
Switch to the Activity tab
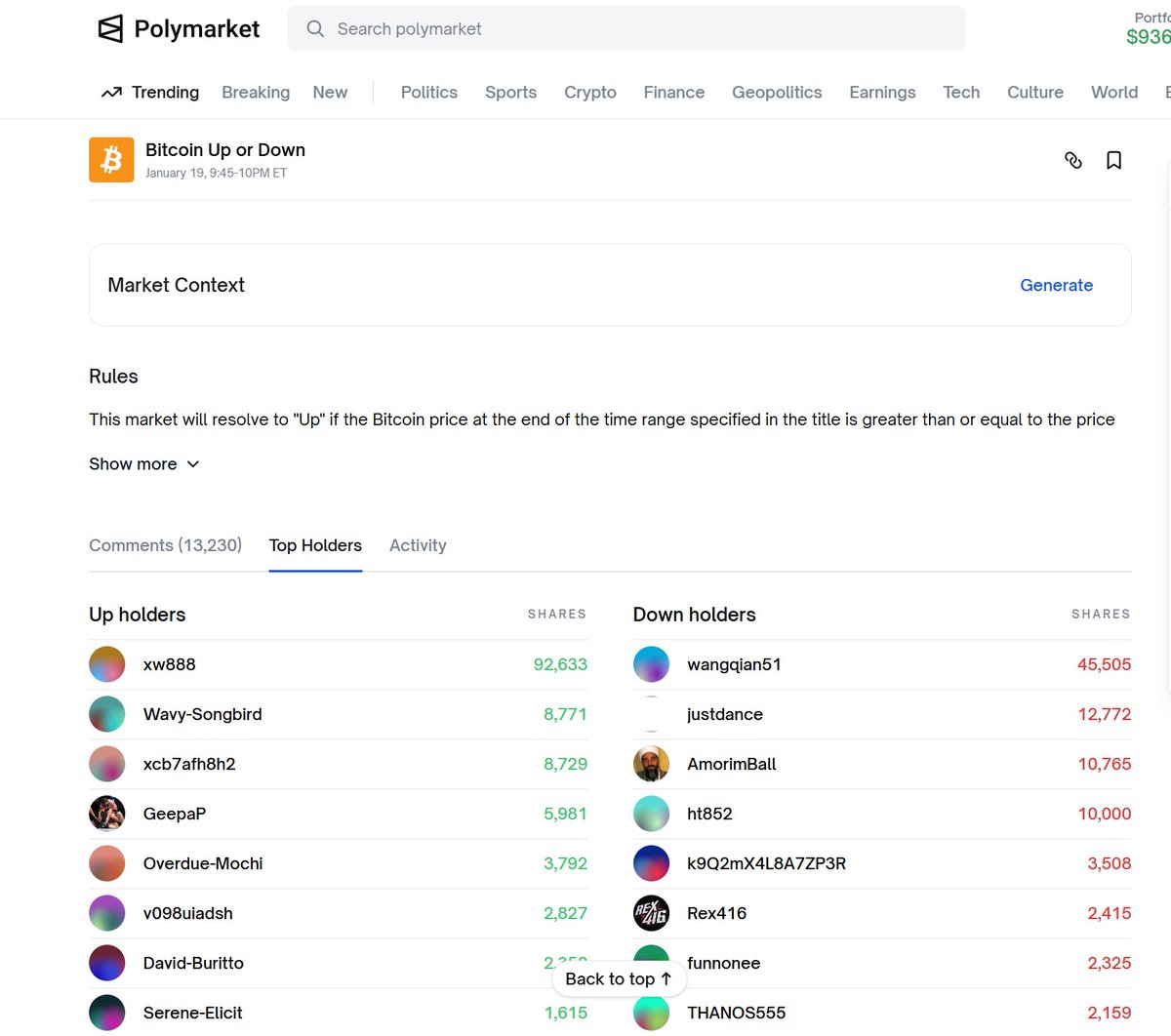[418, 545]
